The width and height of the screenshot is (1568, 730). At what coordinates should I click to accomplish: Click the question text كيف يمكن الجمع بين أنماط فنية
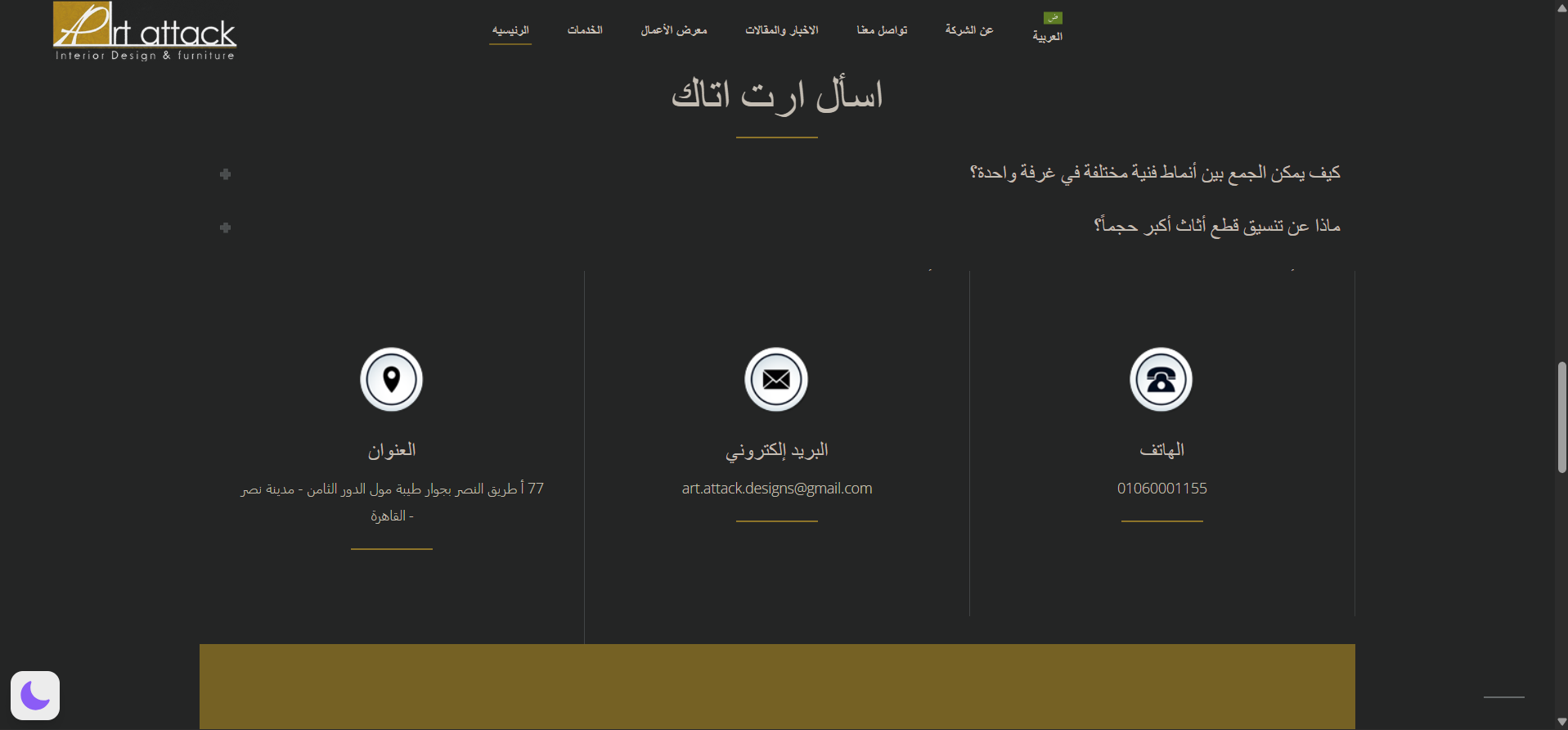point(1155,173)
